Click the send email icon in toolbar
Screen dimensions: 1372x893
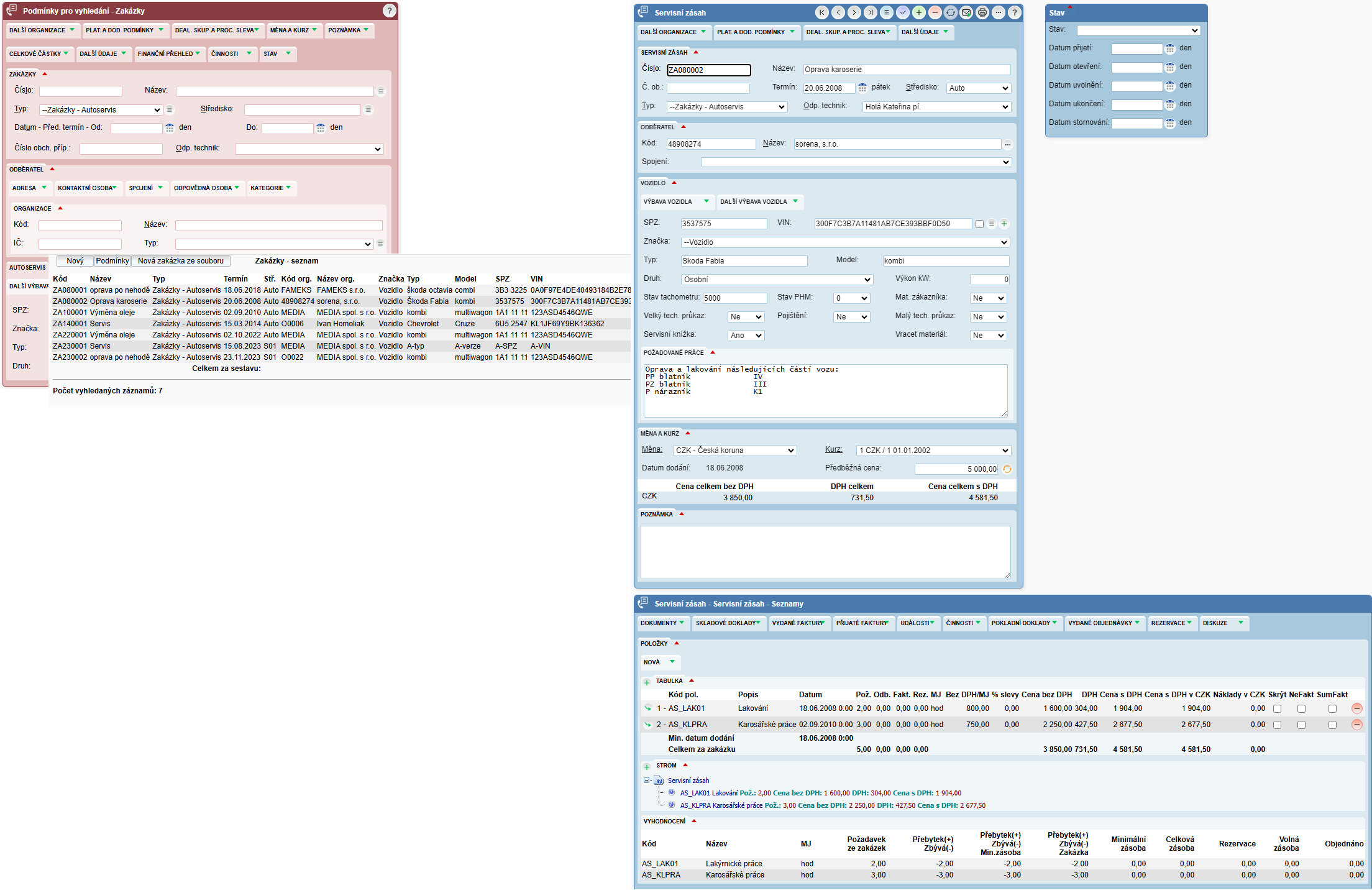tap(966, 12)
